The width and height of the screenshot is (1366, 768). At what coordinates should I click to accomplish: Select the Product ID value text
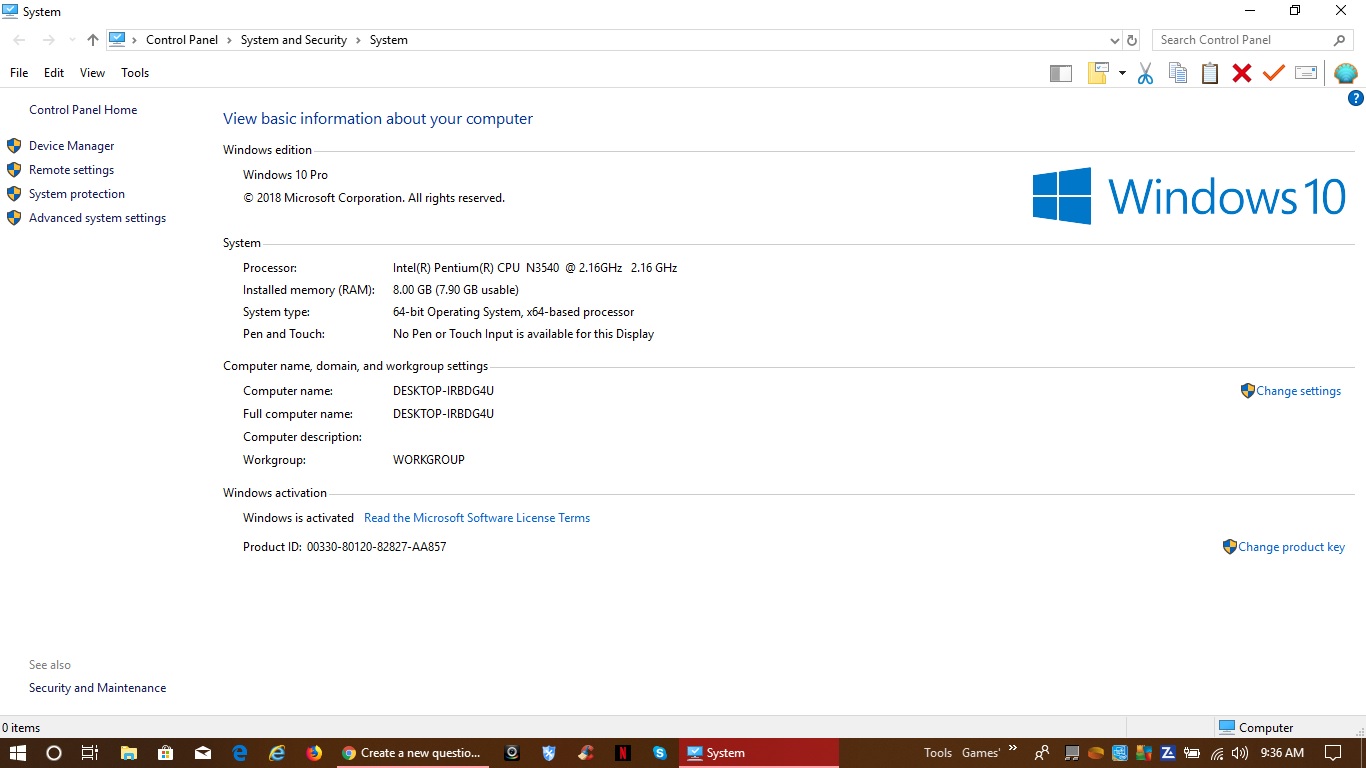(376, 547)
